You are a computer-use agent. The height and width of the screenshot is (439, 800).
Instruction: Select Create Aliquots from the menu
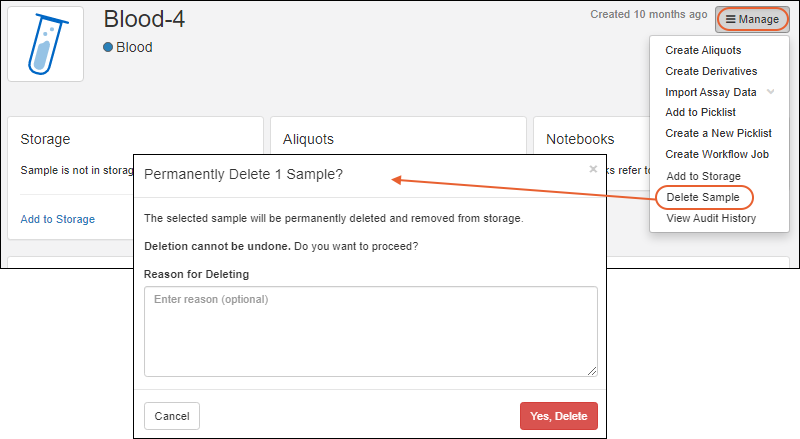click(x=703, y=50)
